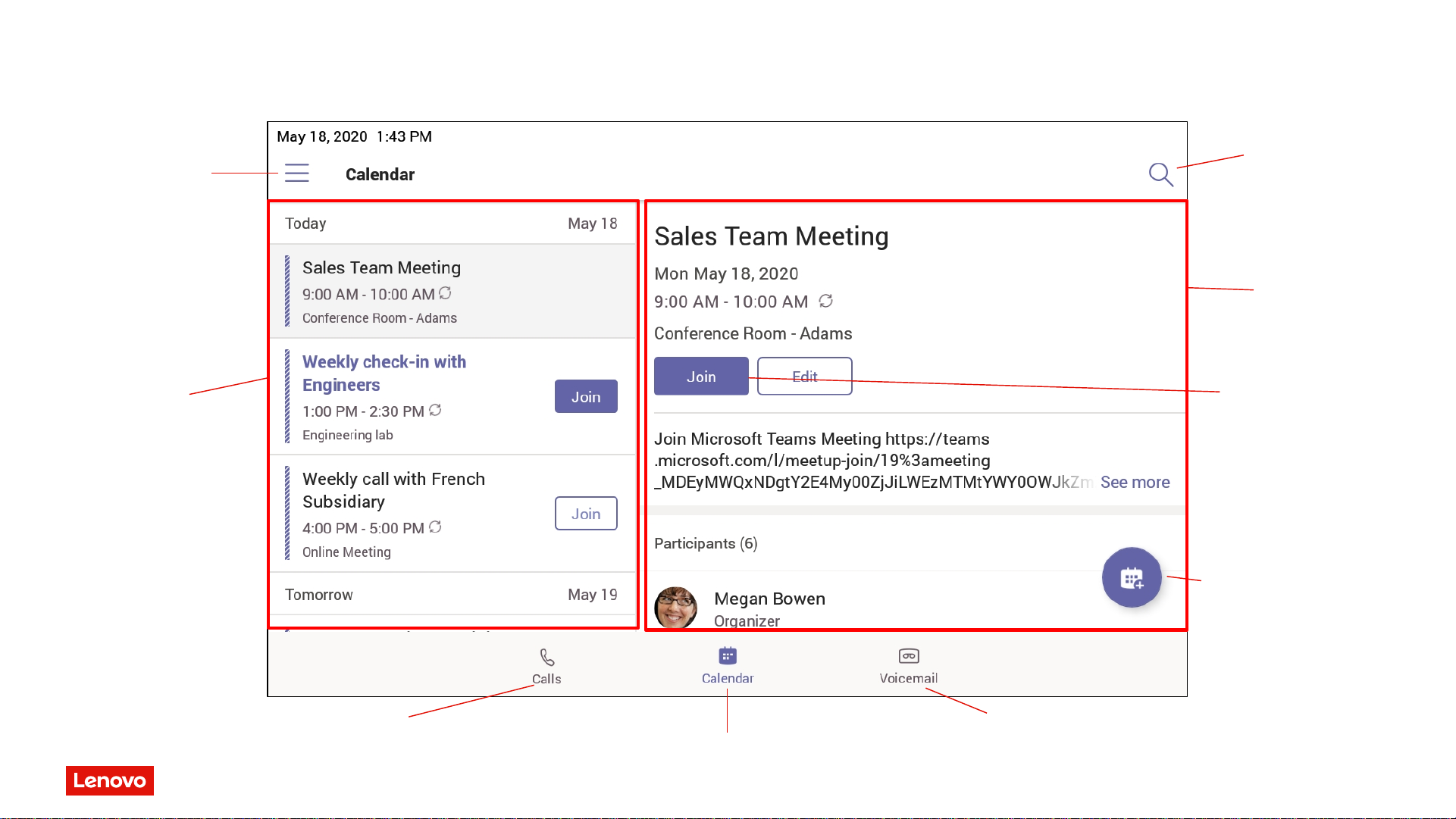Viewport: 1456px width, 819px height.
Task: Click the Tomorrow May 19 header
Action: 453,595
